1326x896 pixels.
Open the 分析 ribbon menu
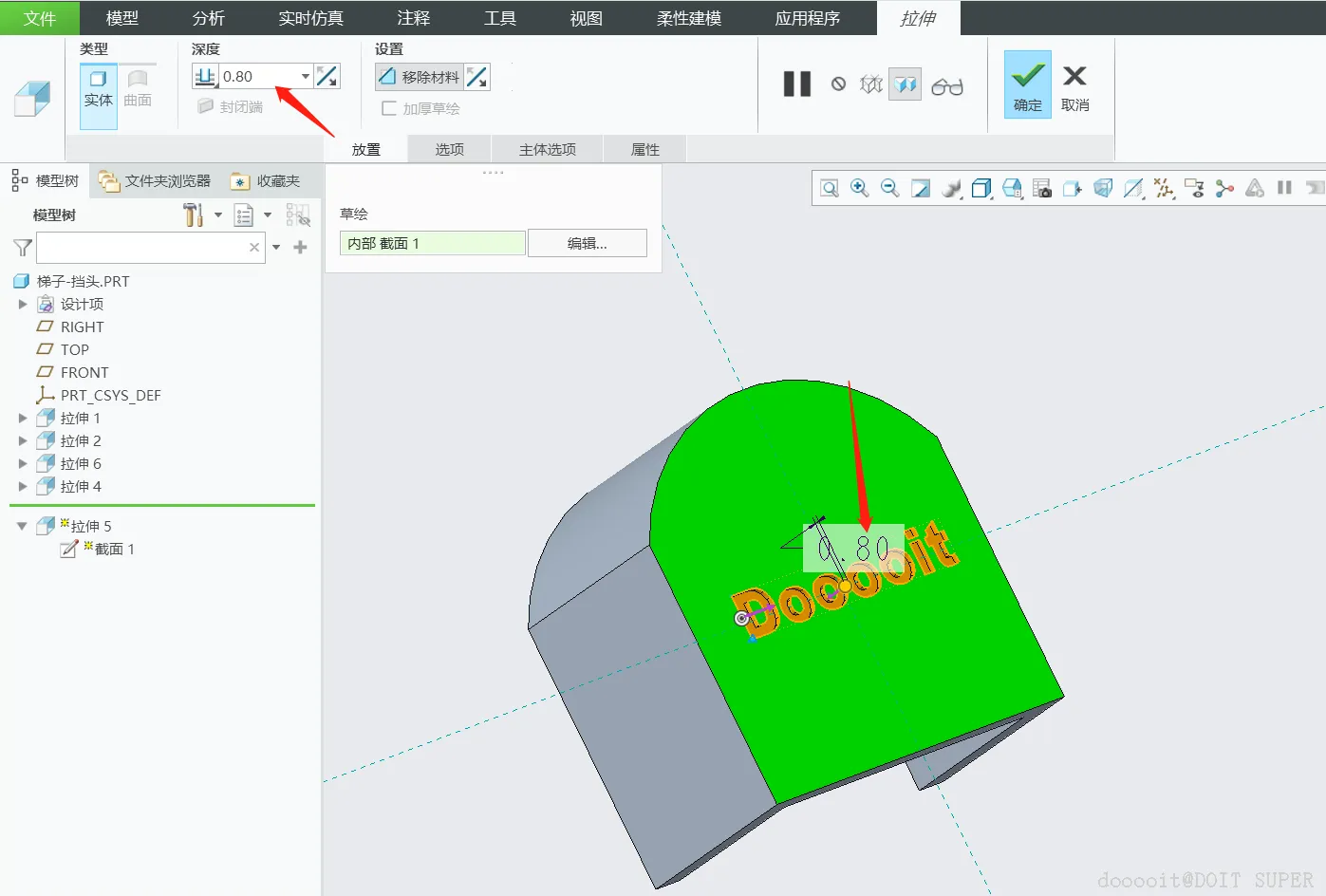[x=208, y=18]
